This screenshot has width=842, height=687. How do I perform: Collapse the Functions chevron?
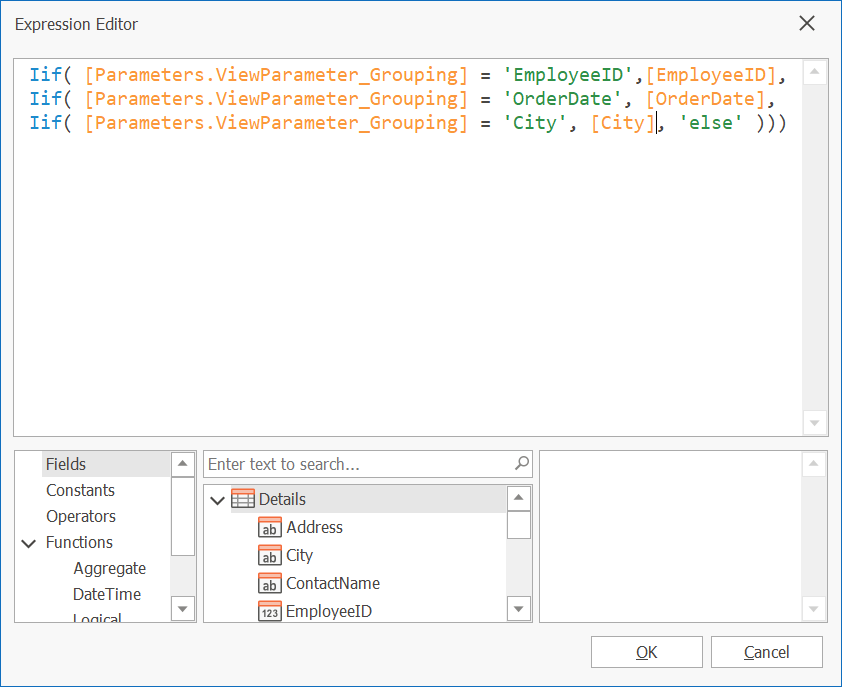click(28, 543)
